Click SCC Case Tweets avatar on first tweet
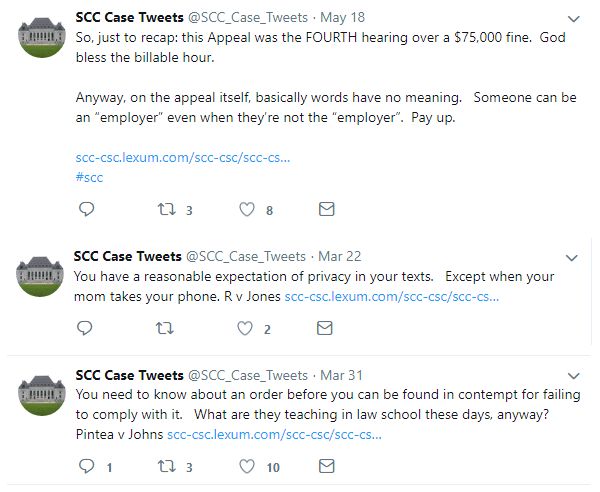The width and height of the screenshot is (600, 492). point(41,37)
